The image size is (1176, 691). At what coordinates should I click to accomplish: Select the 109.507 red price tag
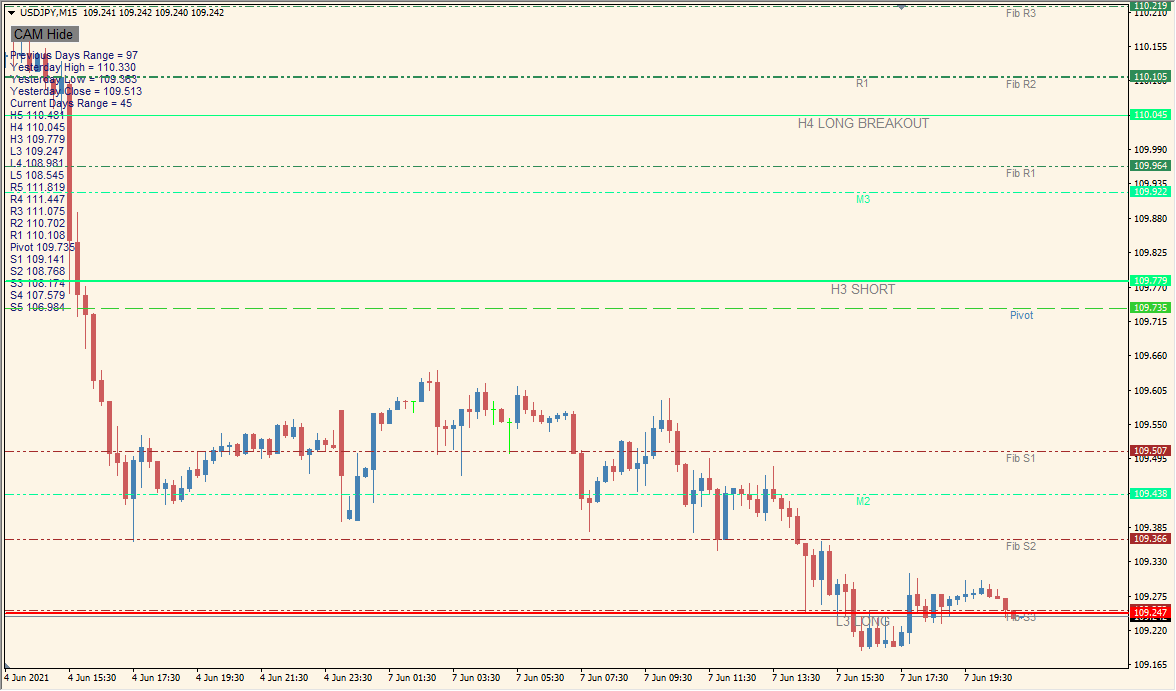tap(1150, 451)
